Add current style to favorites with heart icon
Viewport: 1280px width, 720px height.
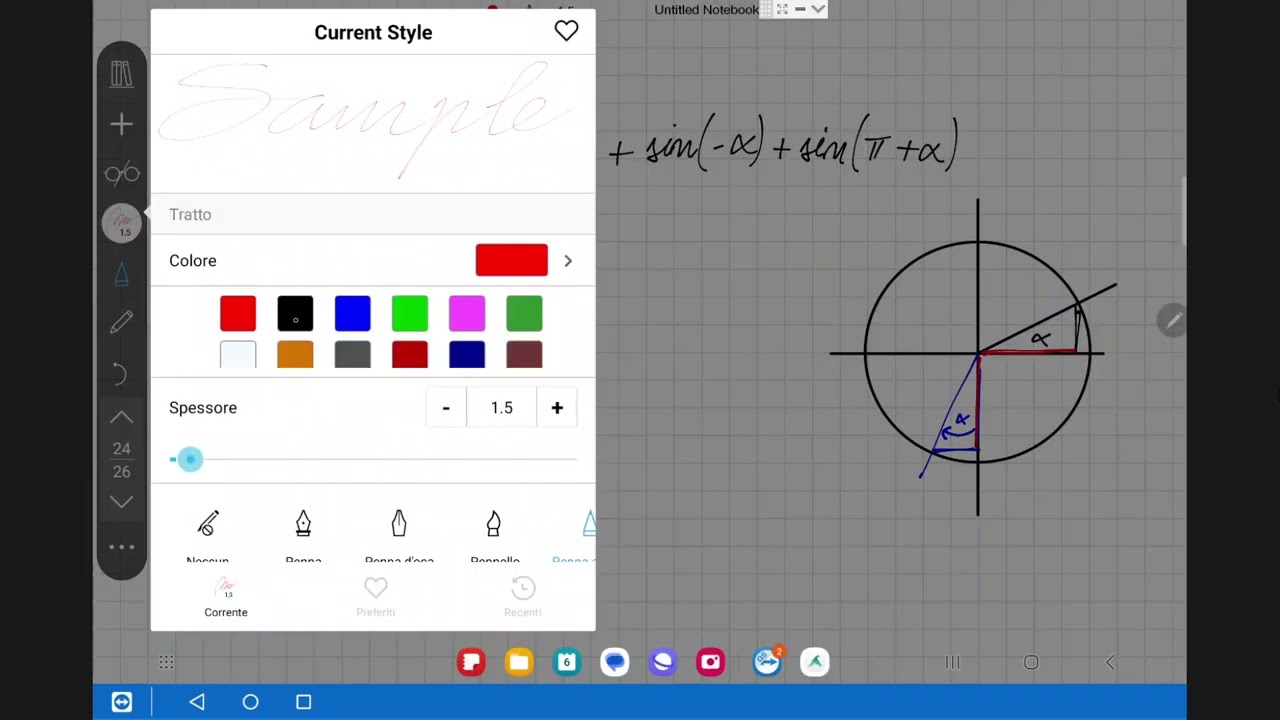[566, 31]
